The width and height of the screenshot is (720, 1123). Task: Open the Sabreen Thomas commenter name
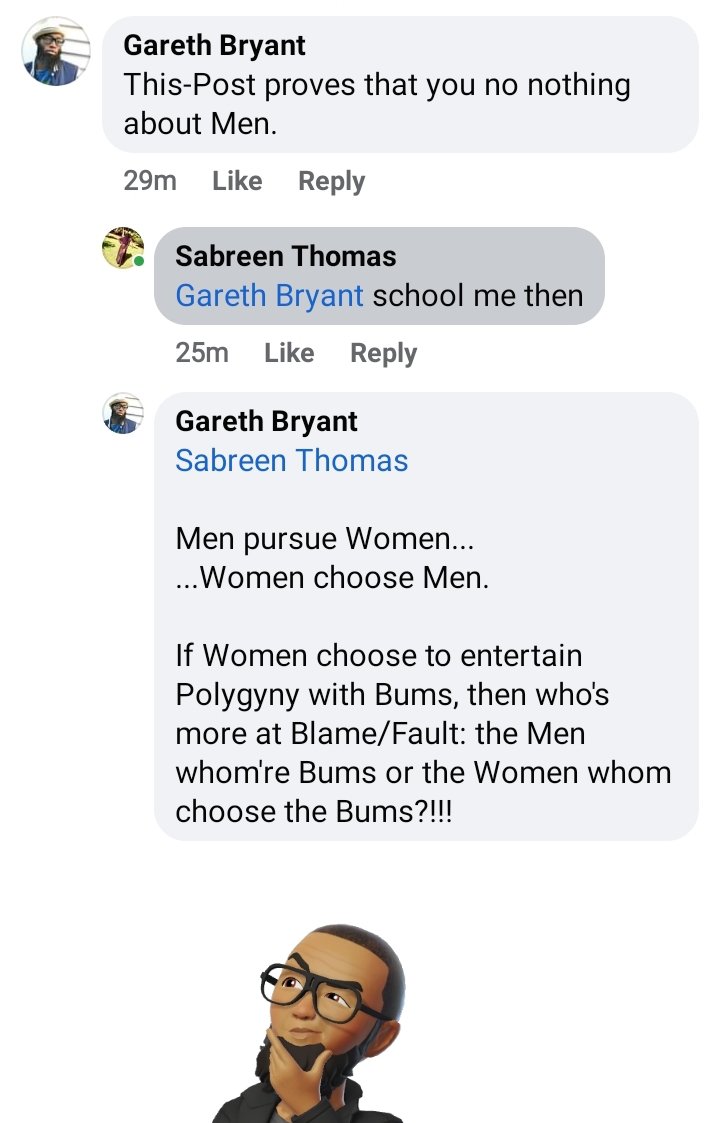tap(285, 256)
